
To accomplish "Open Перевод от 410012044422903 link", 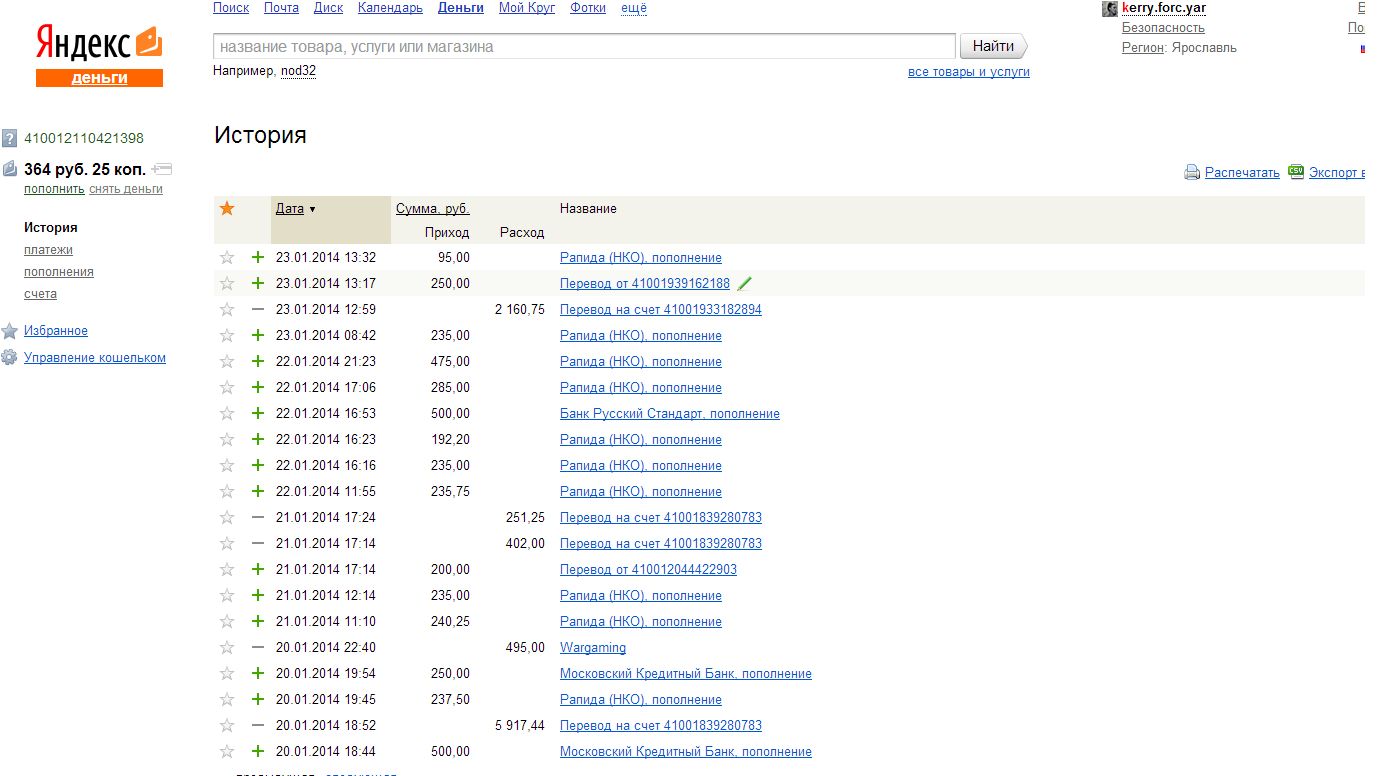I will coord(648,569).
